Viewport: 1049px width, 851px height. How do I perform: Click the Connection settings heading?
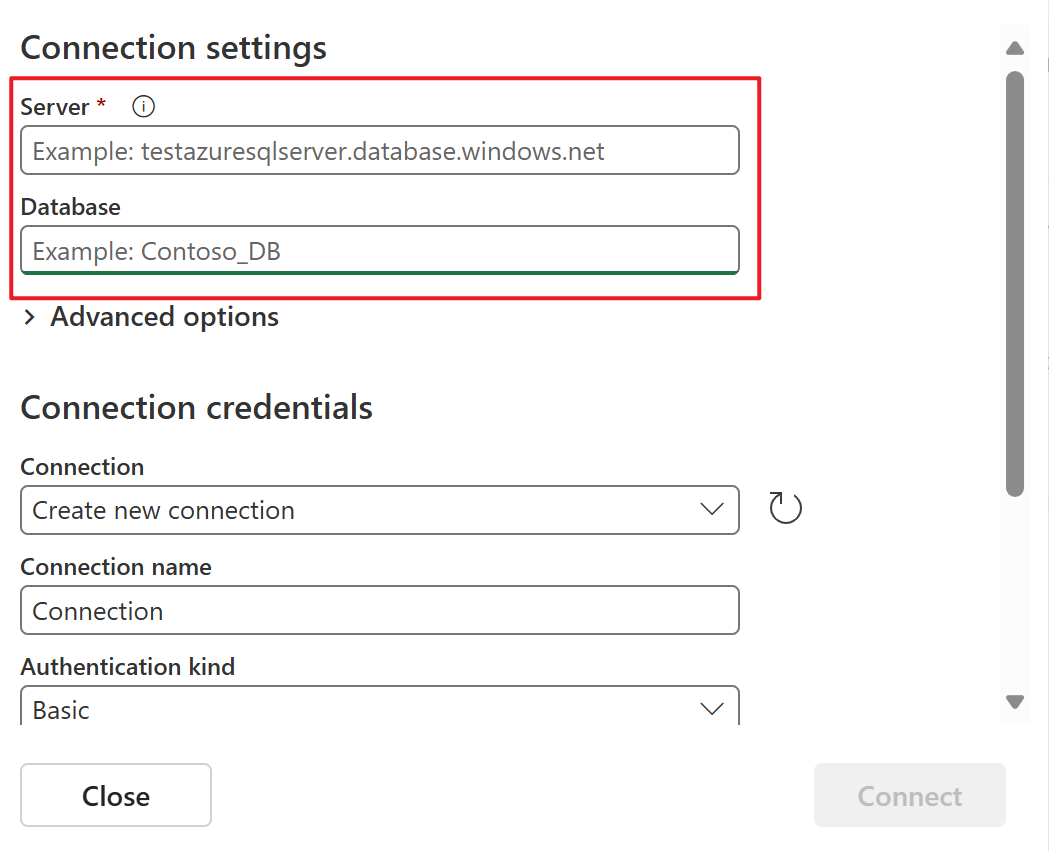173,47
